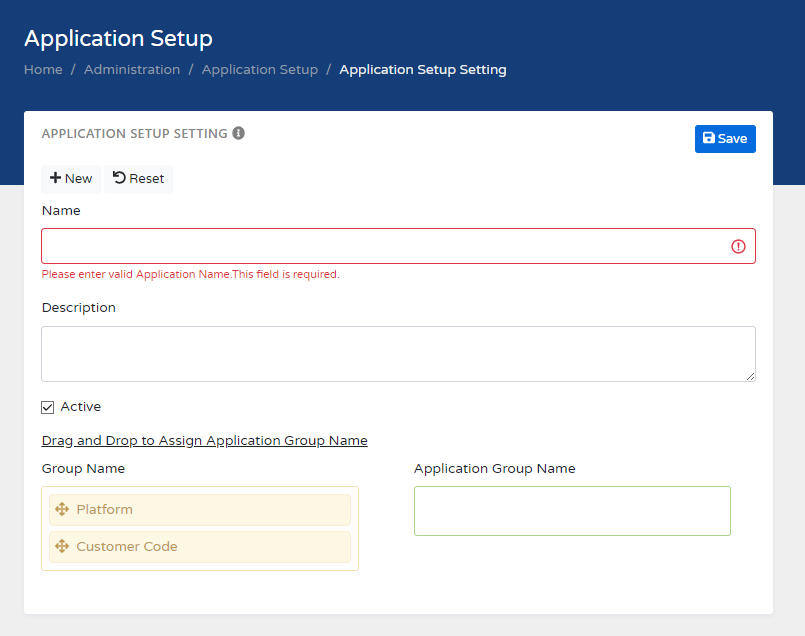
Task: Click the plus icon on New button
Action: tap(56, 178)
